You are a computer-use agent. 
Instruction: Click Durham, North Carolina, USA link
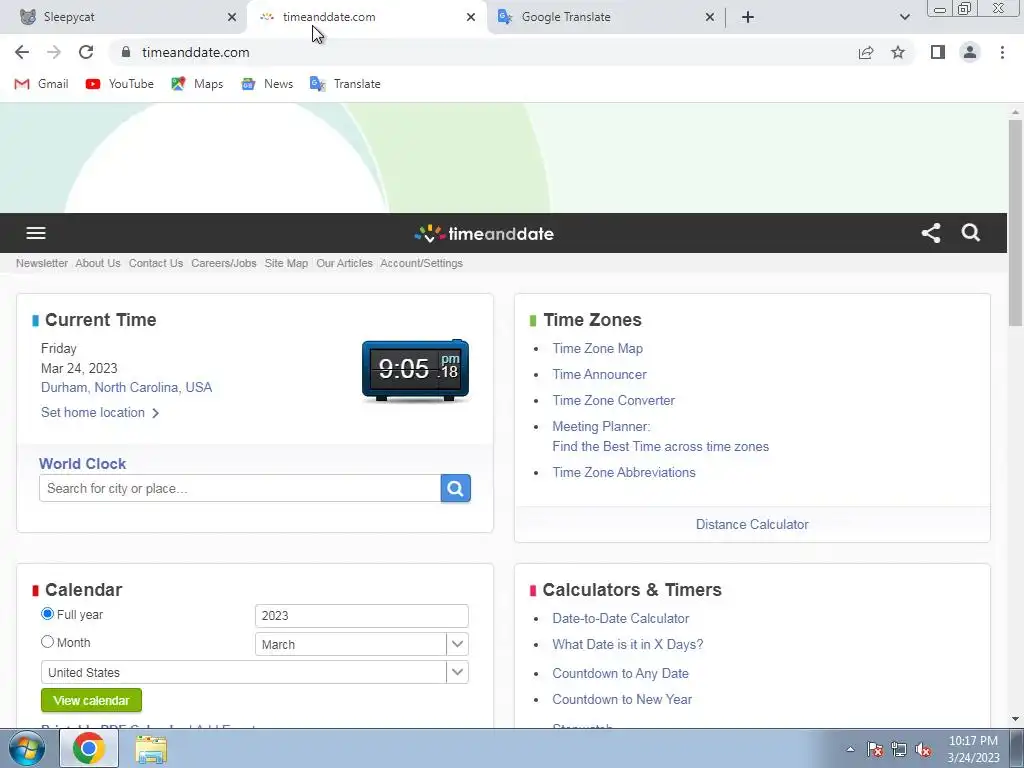coord(126,387)
